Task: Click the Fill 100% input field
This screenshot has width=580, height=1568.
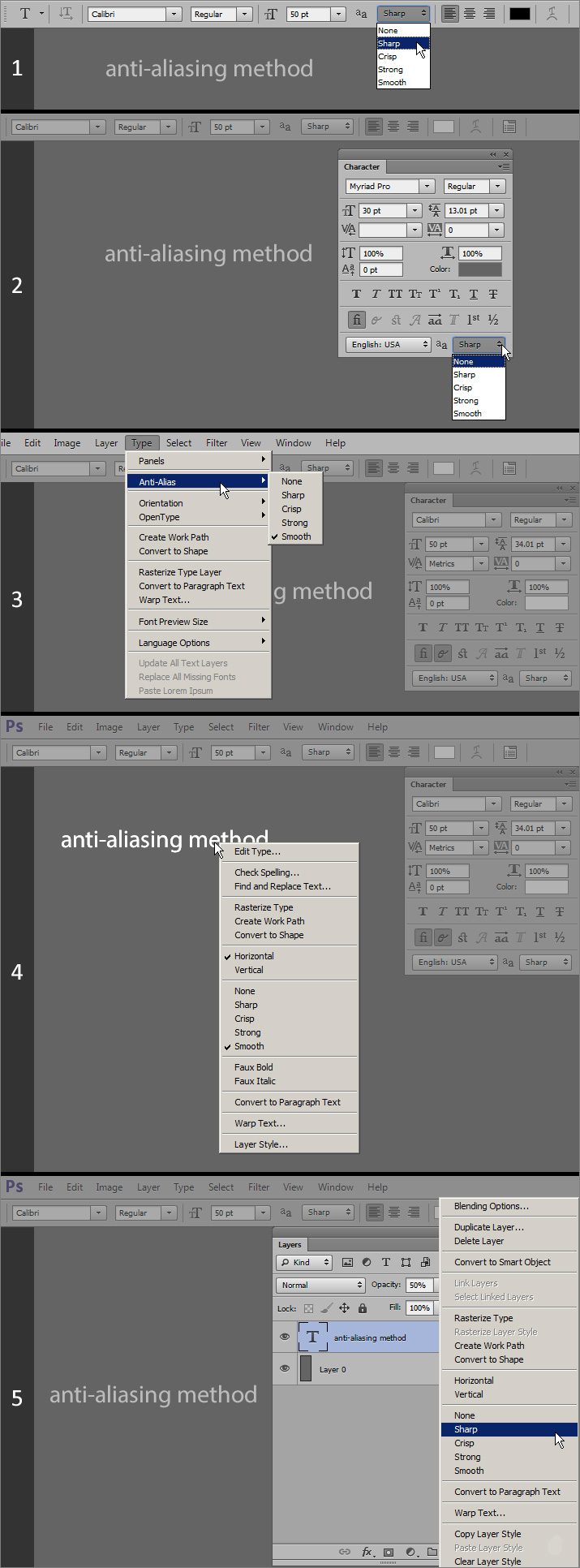Action: [x=419, y=1307]
